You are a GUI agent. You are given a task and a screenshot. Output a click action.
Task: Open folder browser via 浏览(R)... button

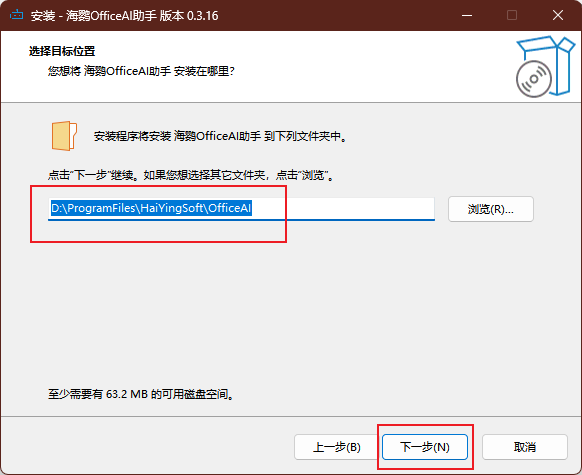click(x=491, y=209)
